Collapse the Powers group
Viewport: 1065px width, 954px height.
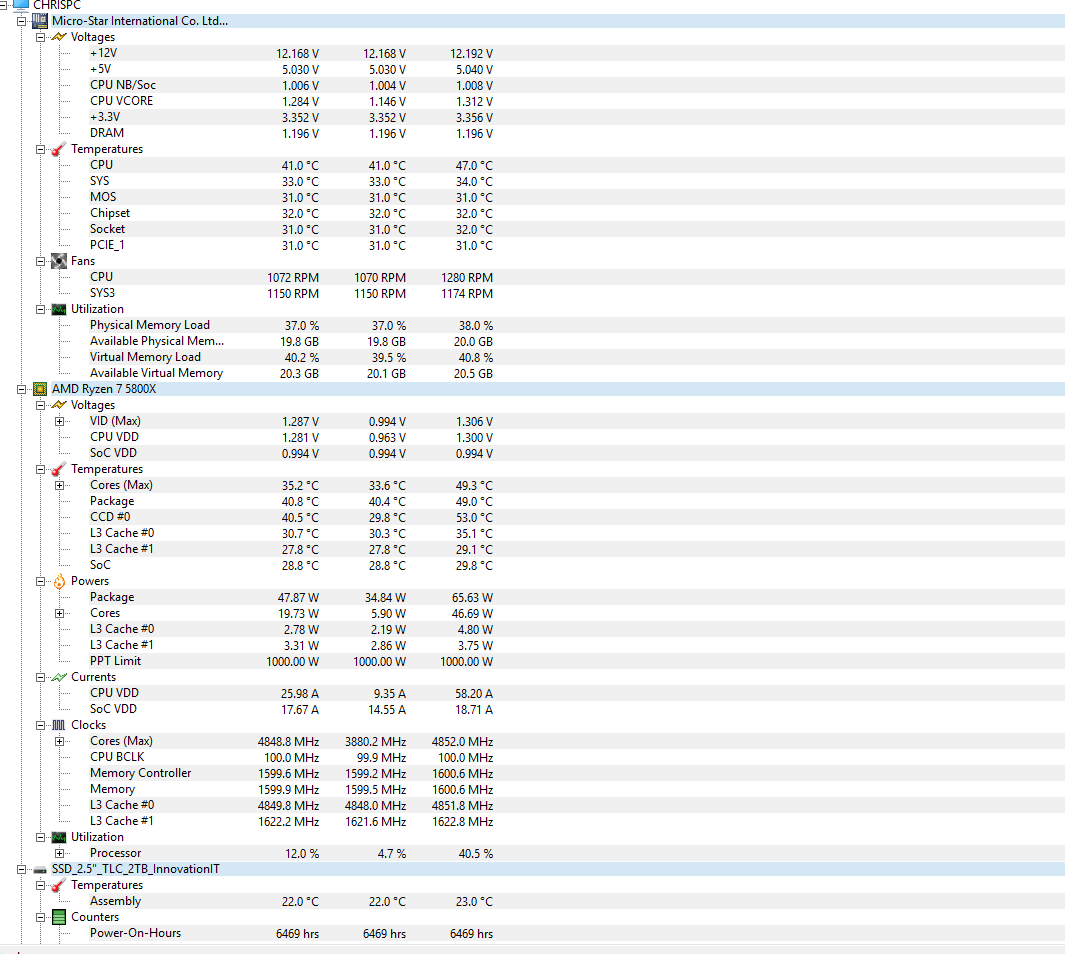coord(40,582)
